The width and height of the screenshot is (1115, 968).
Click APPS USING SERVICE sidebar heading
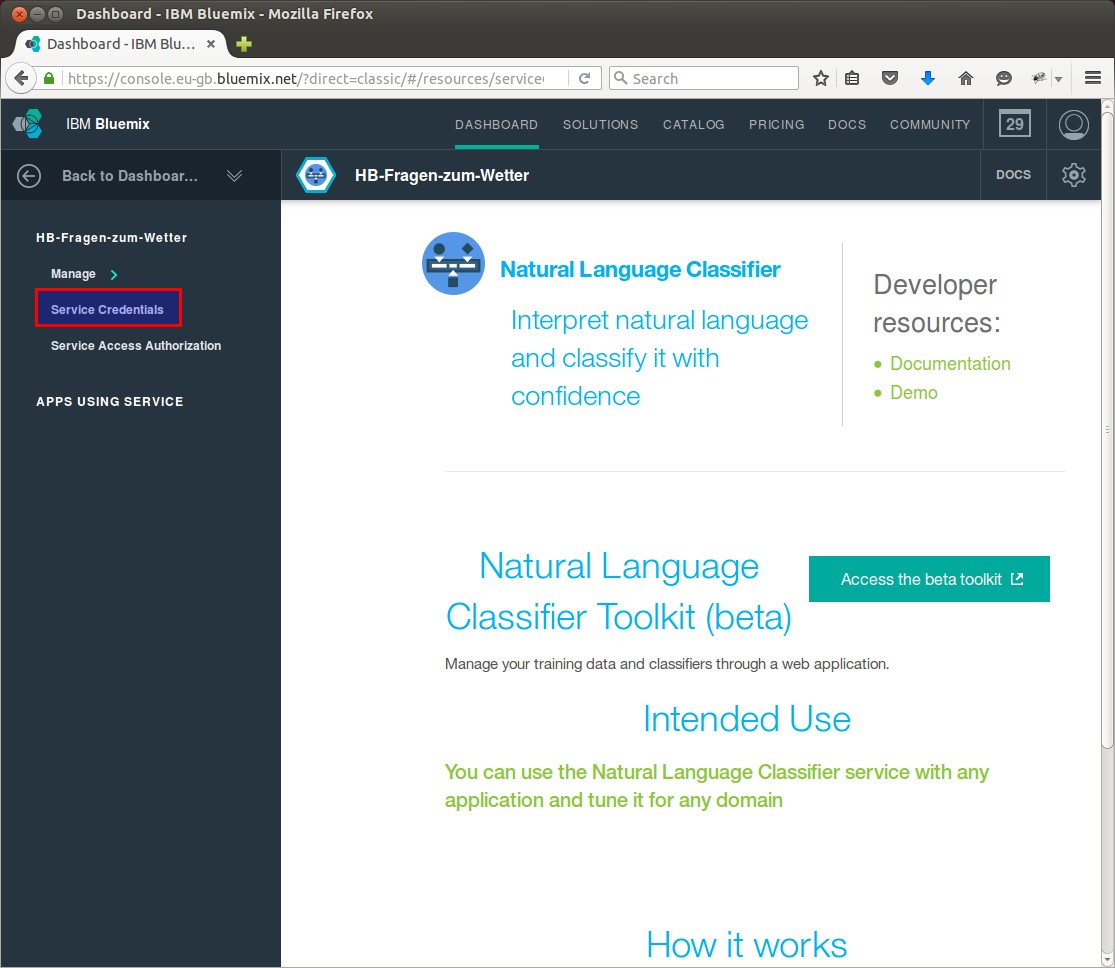click(110, 402)
